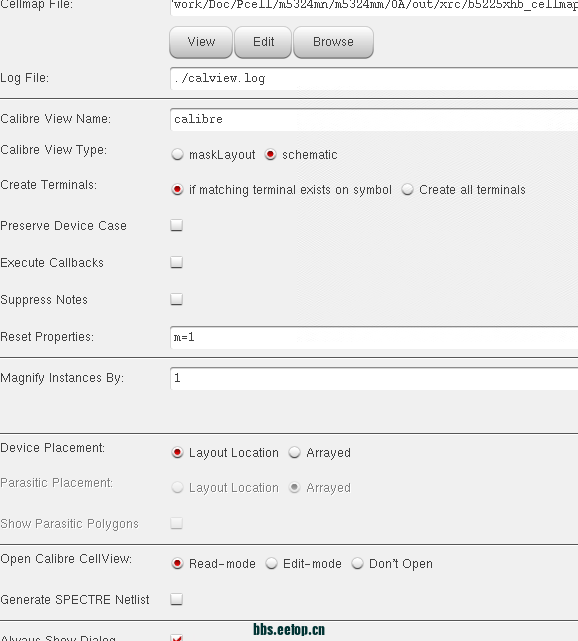
Task: Enable Generate SPECTRE Netlist checkbox
Action: click(x=177, y=599)
